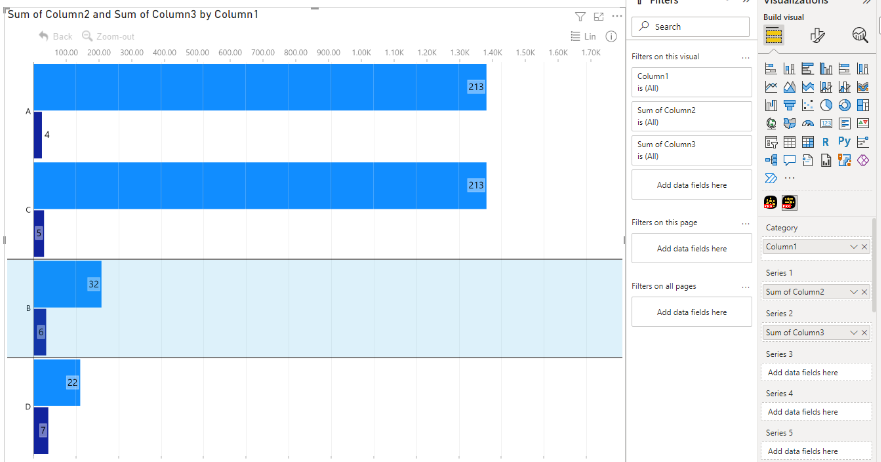Screen dimensions: 881x462
Task: Select the Waterfall chart visual
Action: click(x=771, y=105)
